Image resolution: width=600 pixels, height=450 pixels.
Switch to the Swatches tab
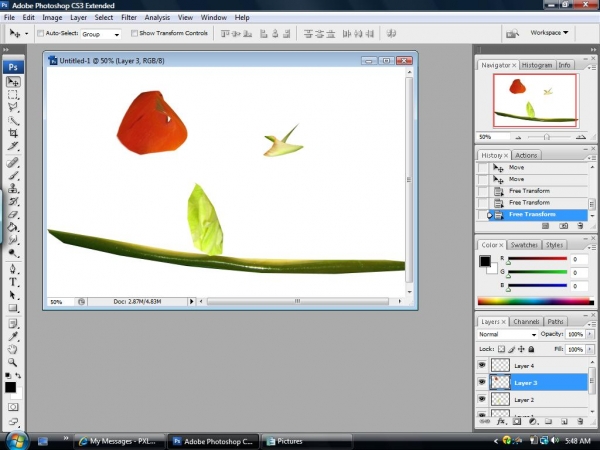524,245
